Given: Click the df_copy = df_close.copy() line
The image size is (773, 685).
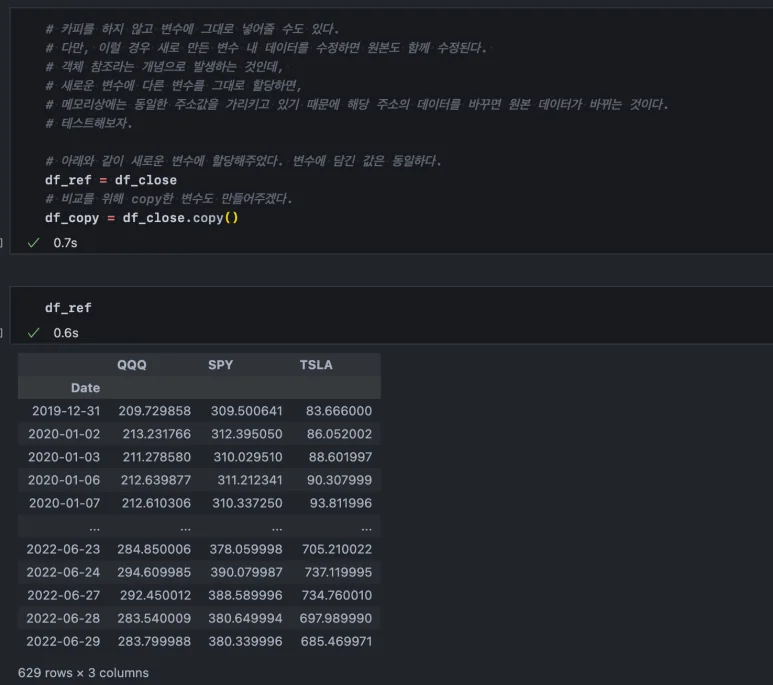Looking at the screenshot, I should (x=141, y=217).
